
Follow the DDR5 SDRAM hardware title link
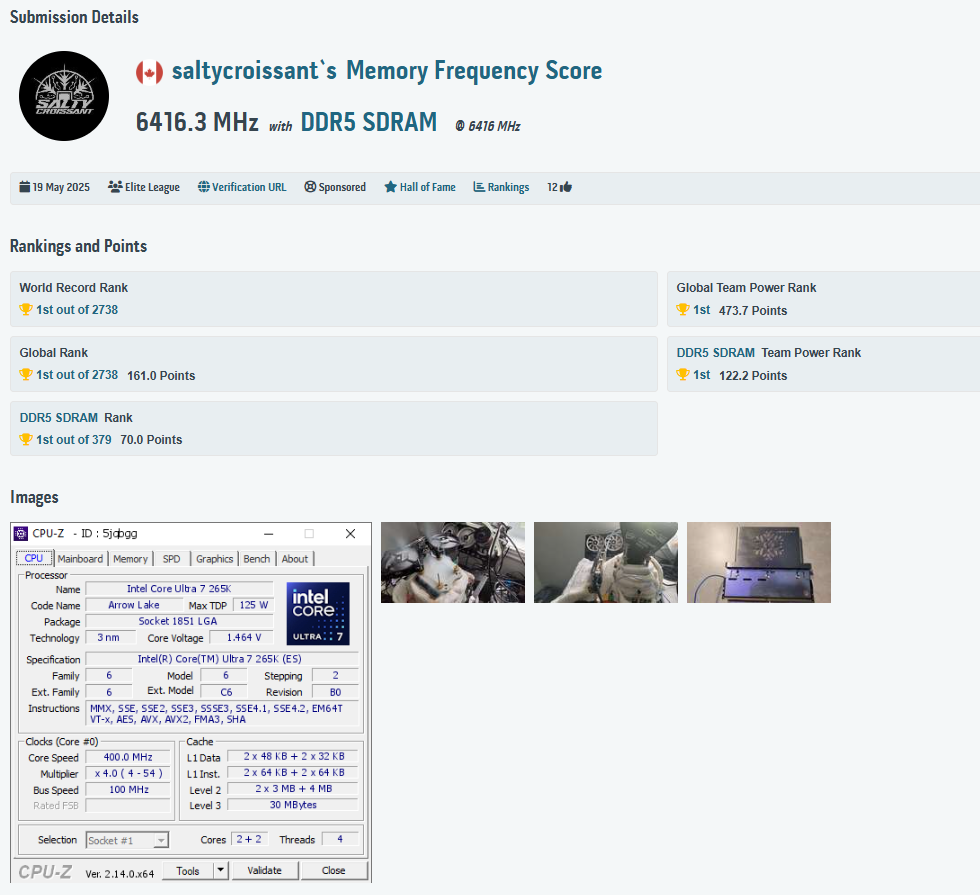(x=368, y=123)
